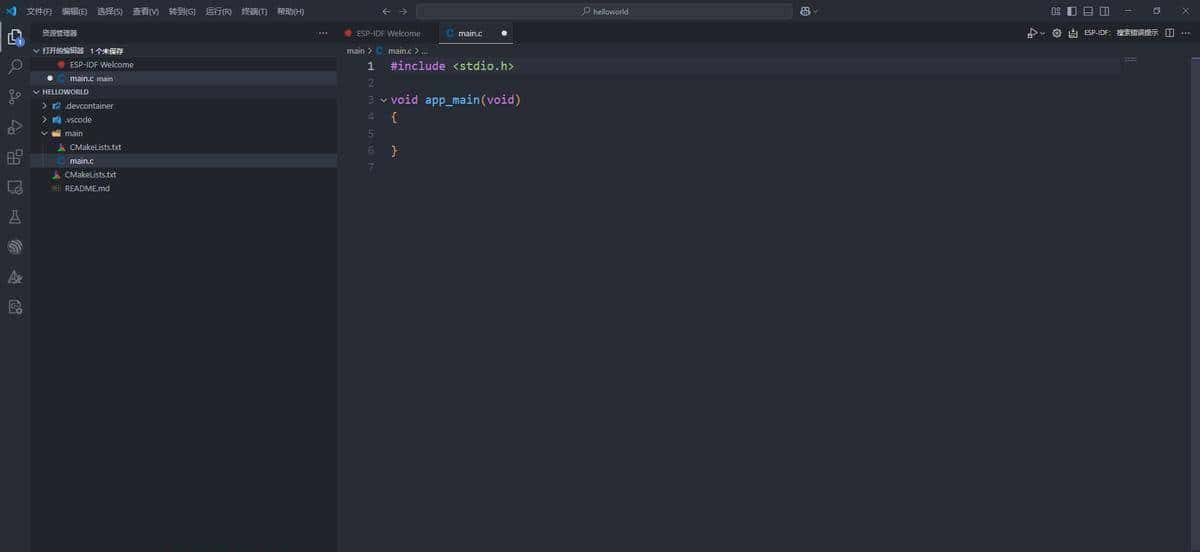Toggle the secondary side bar visibility
This screenshot has width=1200, height=552.
pos(1104,11)
